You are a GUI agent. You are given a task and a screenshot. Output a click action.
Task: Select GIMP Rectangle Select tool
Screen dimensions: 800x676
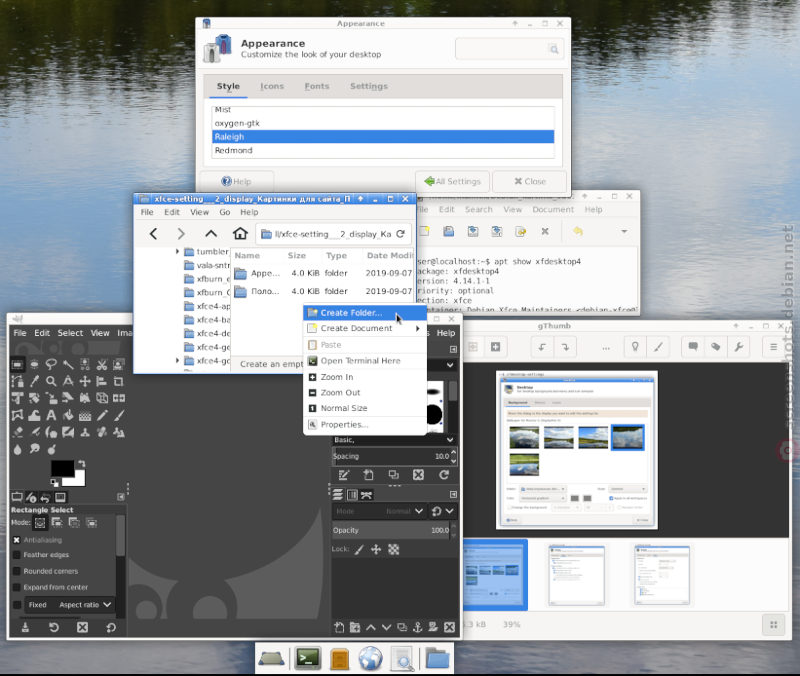point(17,364)
